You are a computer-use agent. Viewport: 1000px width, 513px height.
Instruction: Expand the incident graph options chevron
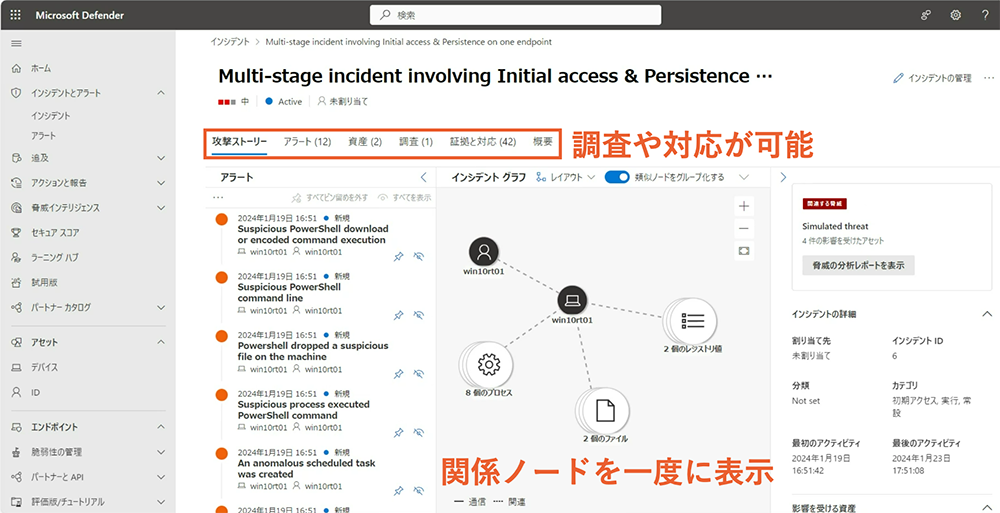pos(744,177)
